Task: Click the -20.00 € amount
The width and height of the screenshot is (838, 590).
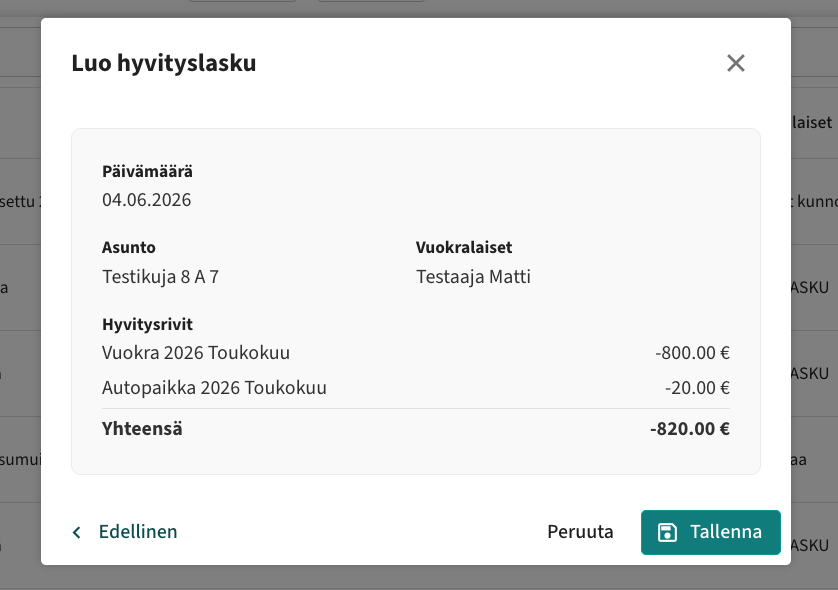Action: click(697, 387)
